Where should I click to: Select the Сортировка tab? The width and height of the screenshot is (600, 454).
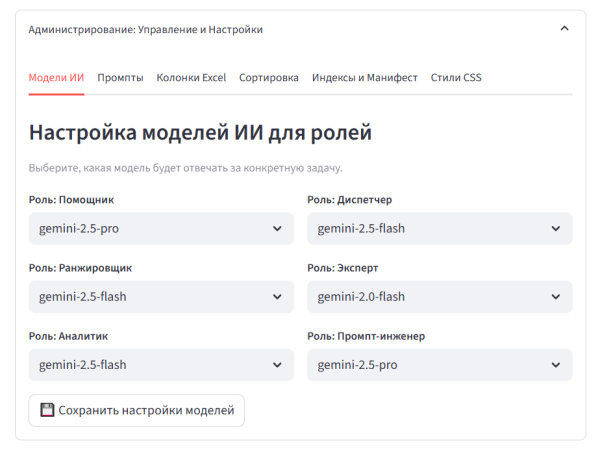coord(269,78)
